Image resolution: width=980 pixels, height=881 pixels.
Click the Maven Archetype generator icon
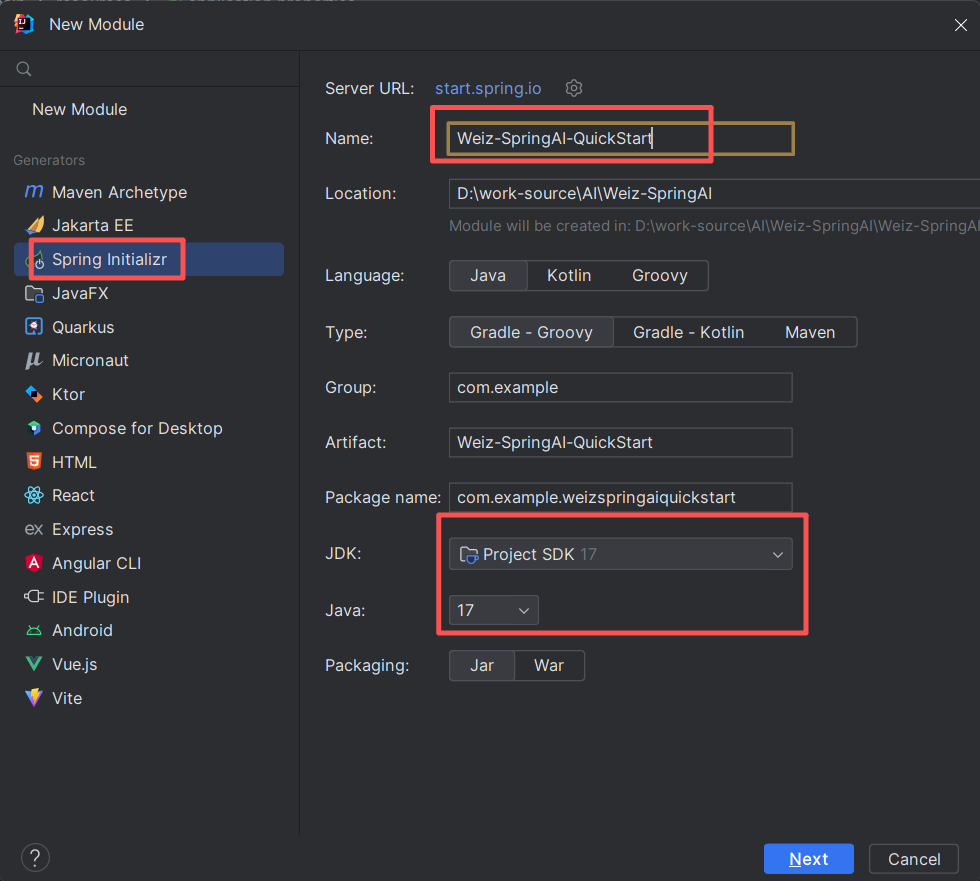34,191
